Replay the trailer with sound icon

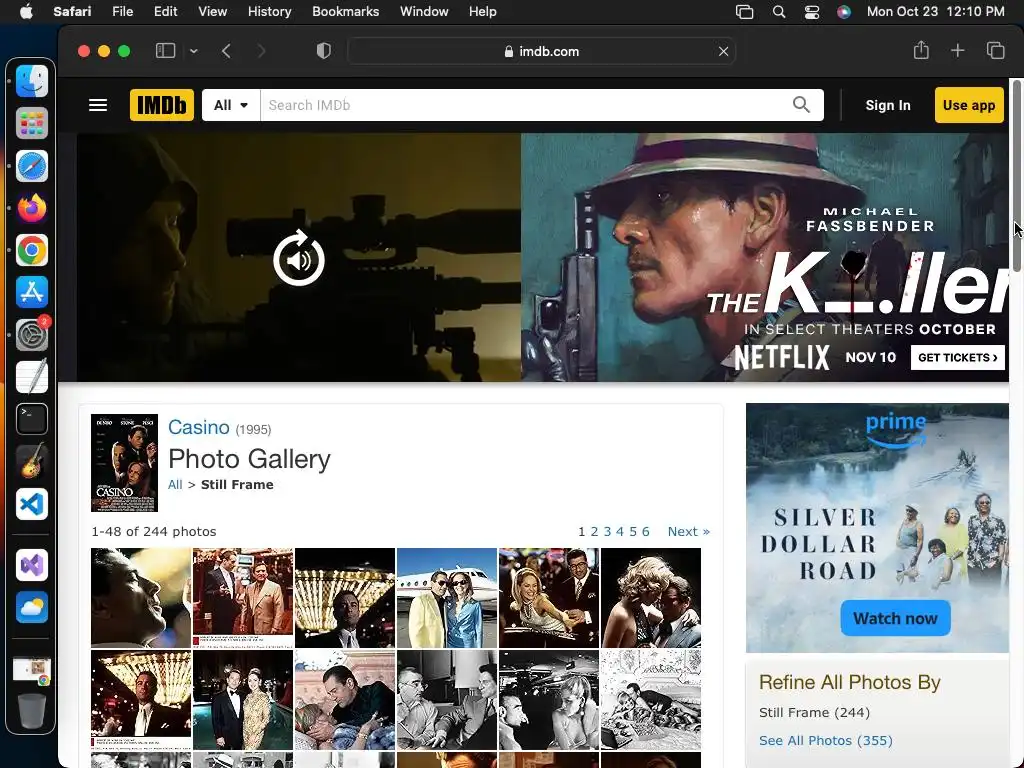click(299, 258)
